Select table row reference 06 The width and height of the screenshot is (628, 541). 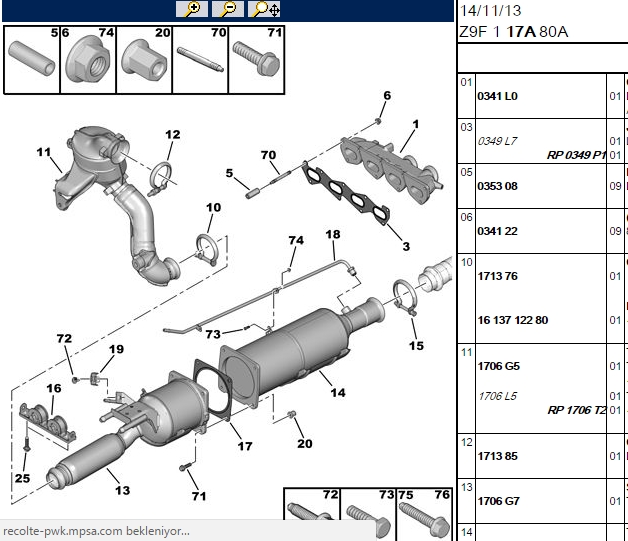[x=466, y=217]
